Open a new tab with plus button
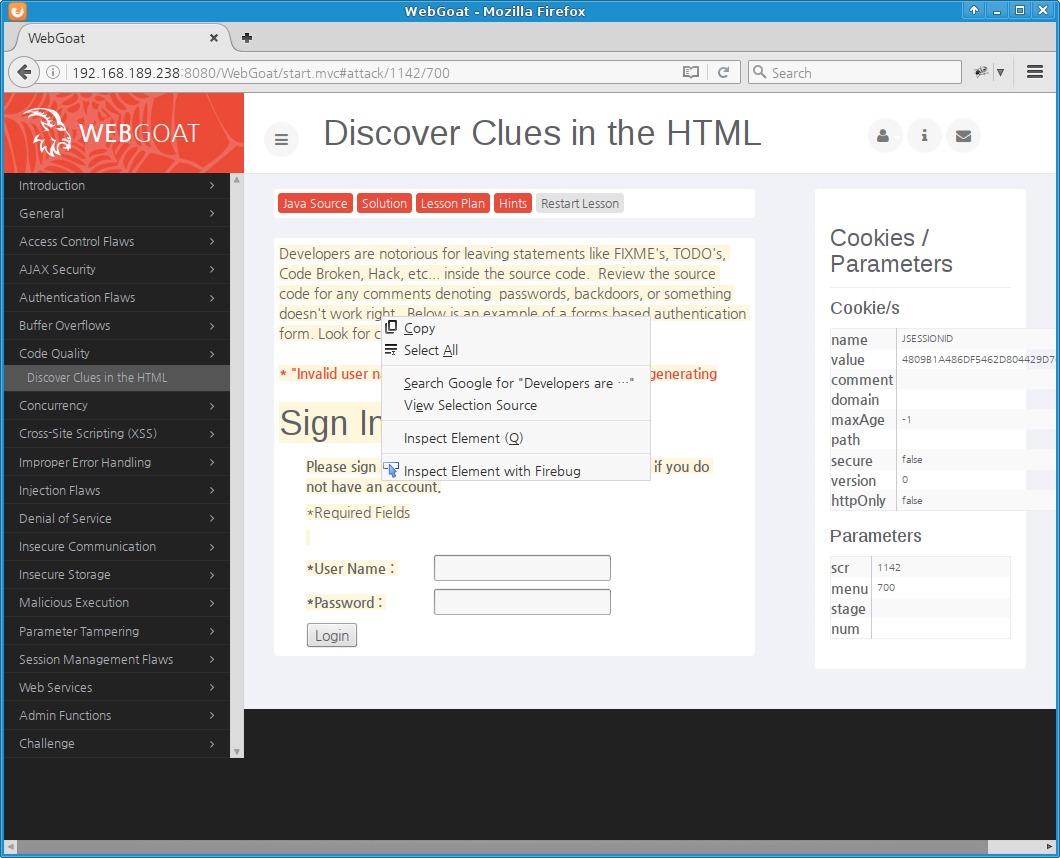Screen dimensions: 1060x858 (247, 38)
